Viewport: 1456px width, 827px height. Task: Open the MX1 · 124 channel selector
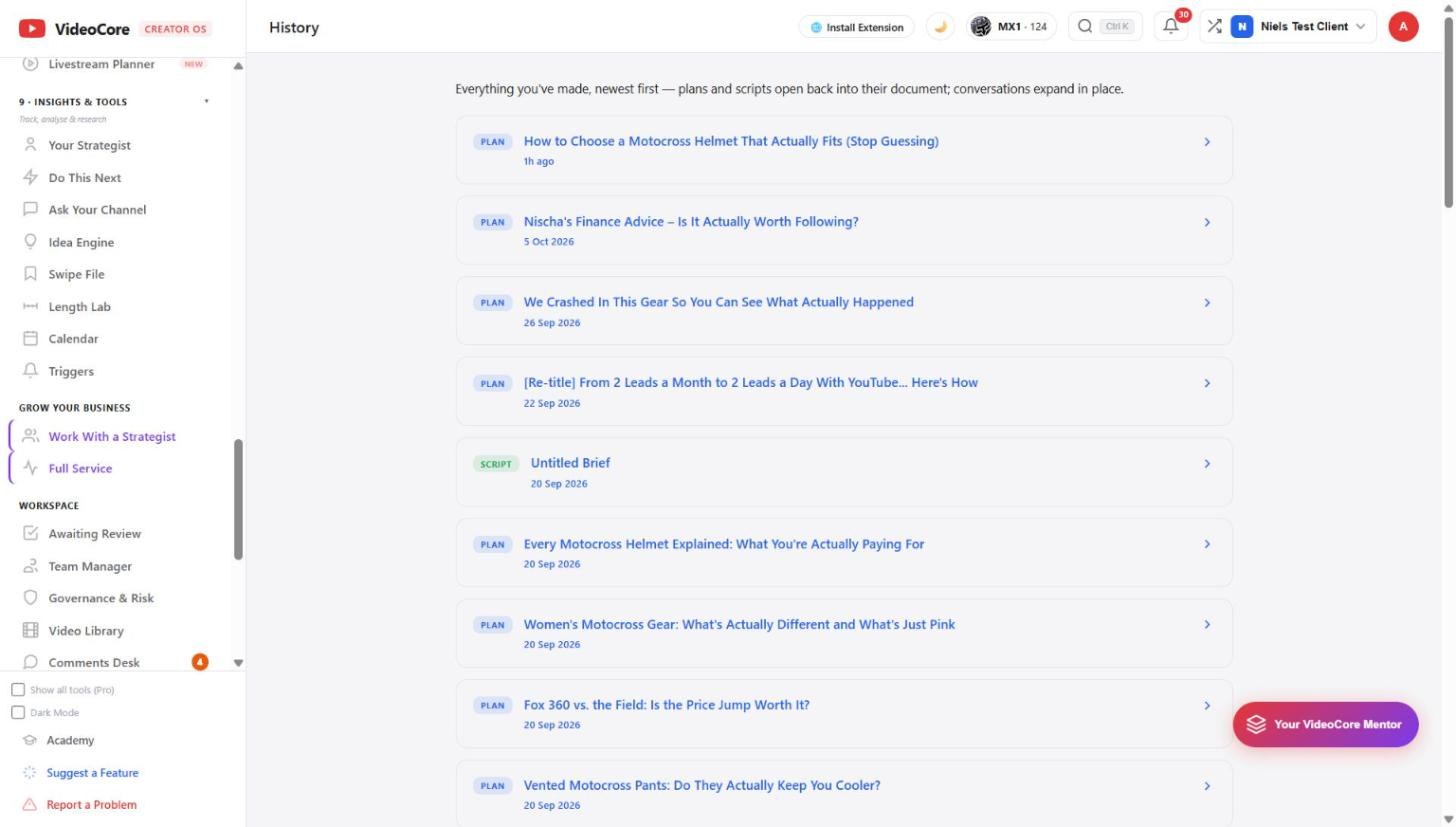pos(1010,27)
